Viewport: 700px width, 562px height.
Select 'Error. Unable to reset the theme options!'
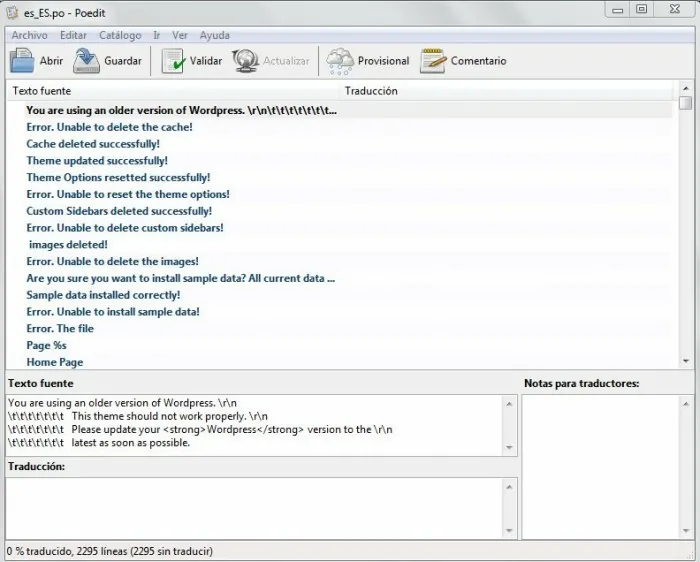[x=339, y=194]
